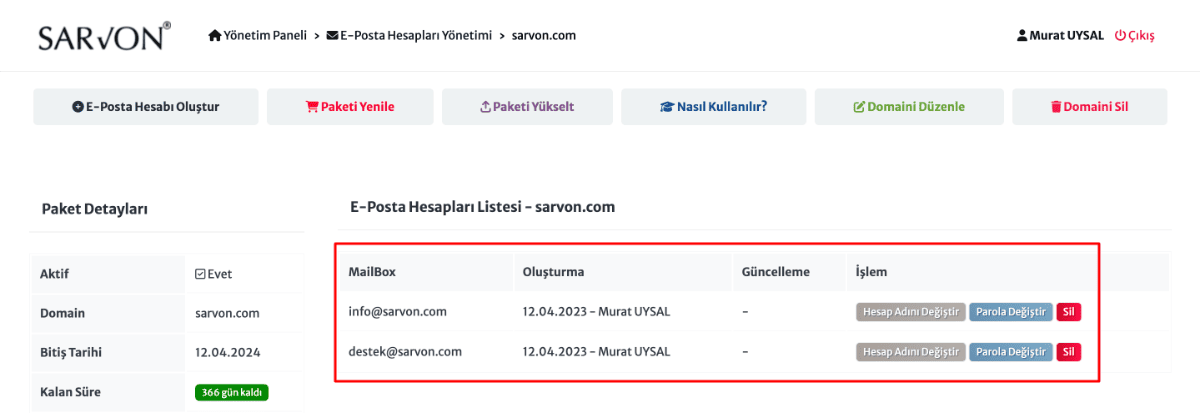Click the home icon in breadcrumb
Viewport: 1200px width, 413px height.
pos(214,36)
